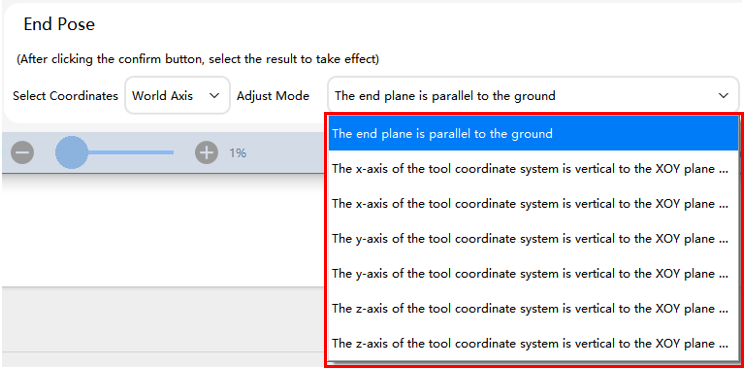
Task: Select highlighted 'end plane is parallel to ground' option
Action: tap(533, 133)
